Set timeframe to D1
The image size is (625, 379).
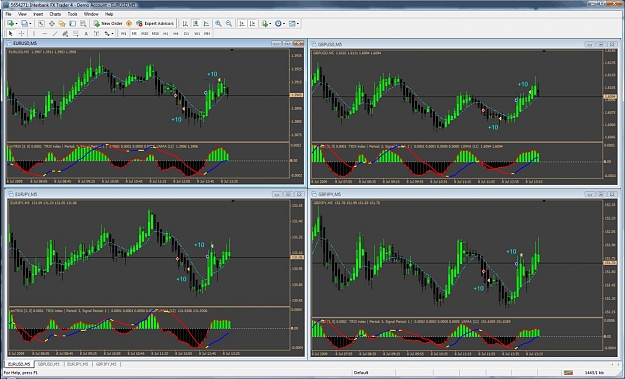click(186, 33)
